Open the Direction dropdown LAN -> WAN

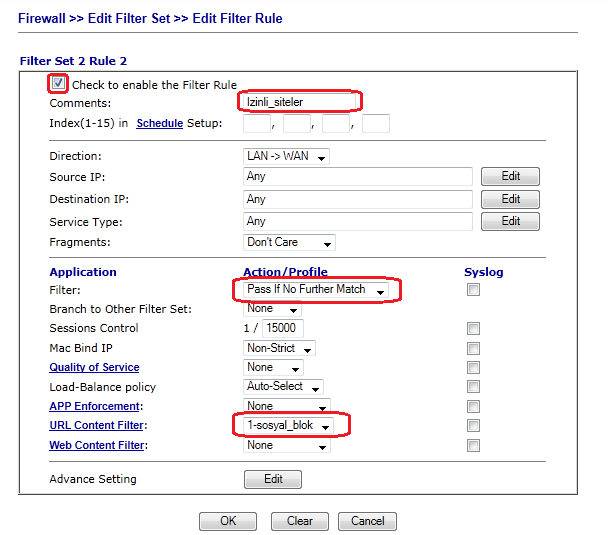(x=287, y=157)
